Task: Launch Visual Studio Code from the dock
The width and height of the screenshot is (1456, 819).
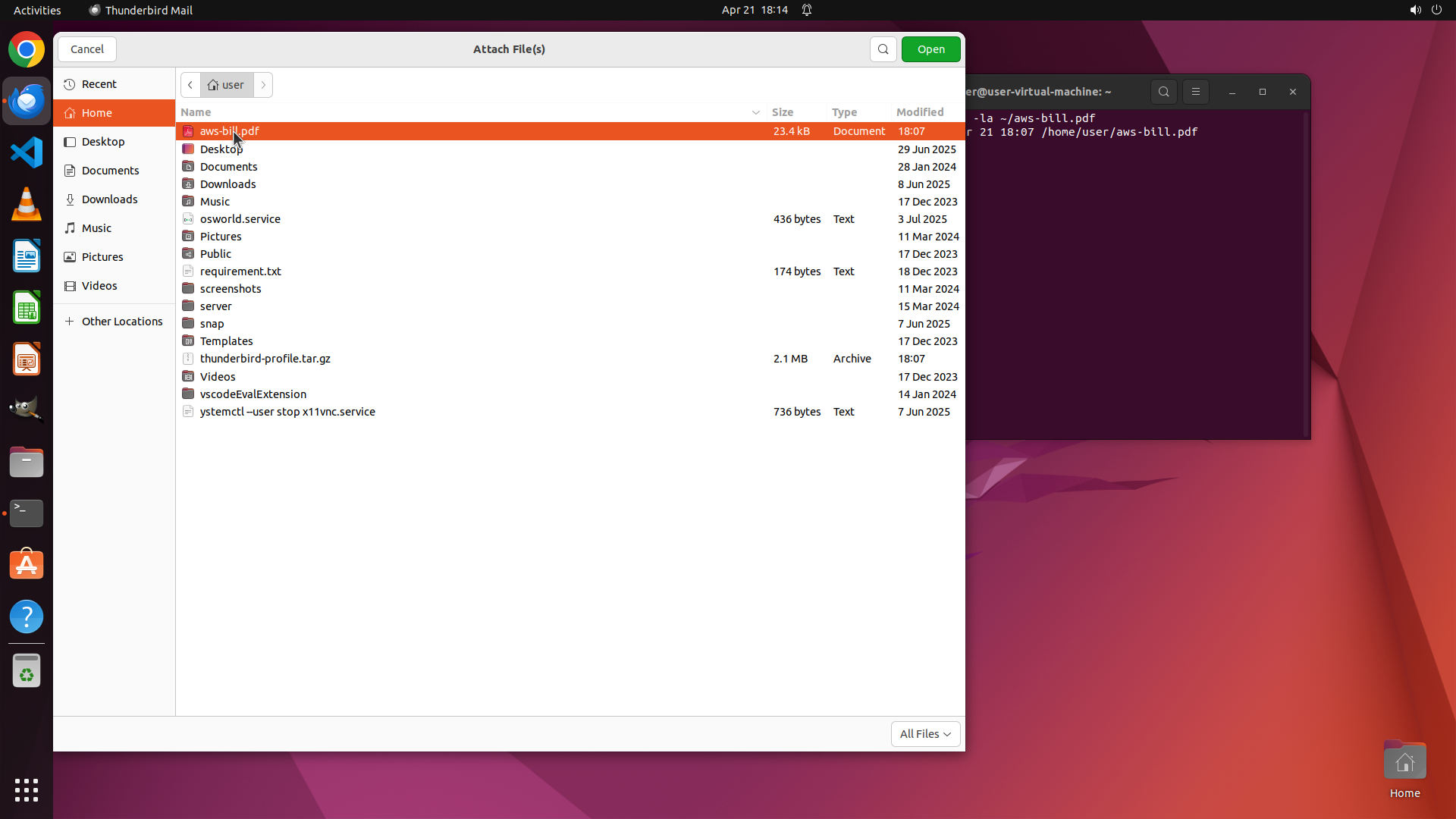Action: [27, 152]
